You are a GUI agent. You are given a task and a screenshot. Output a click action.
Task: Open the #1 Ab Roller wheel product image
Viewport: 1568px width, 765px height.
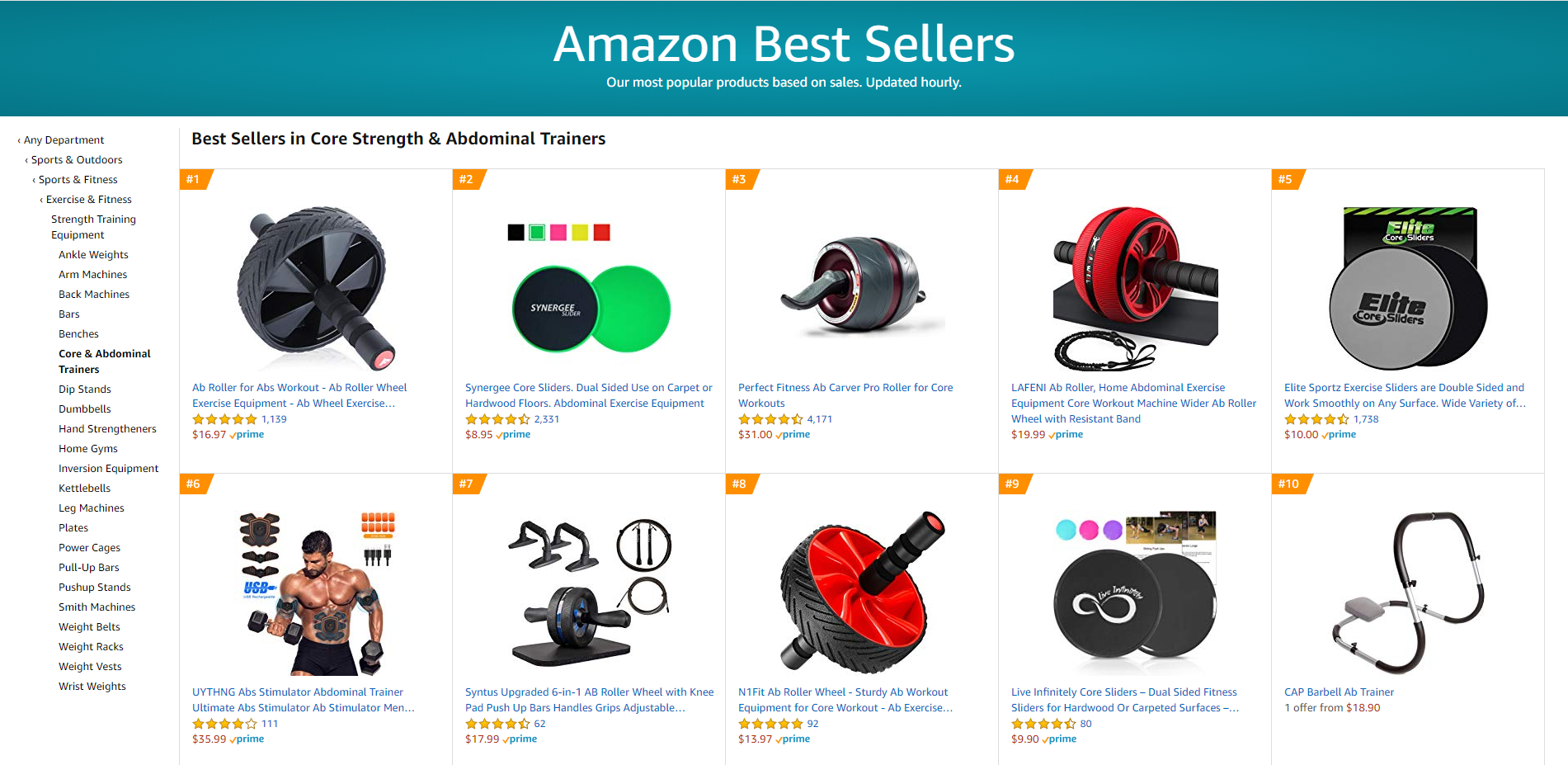click(315, 287)
